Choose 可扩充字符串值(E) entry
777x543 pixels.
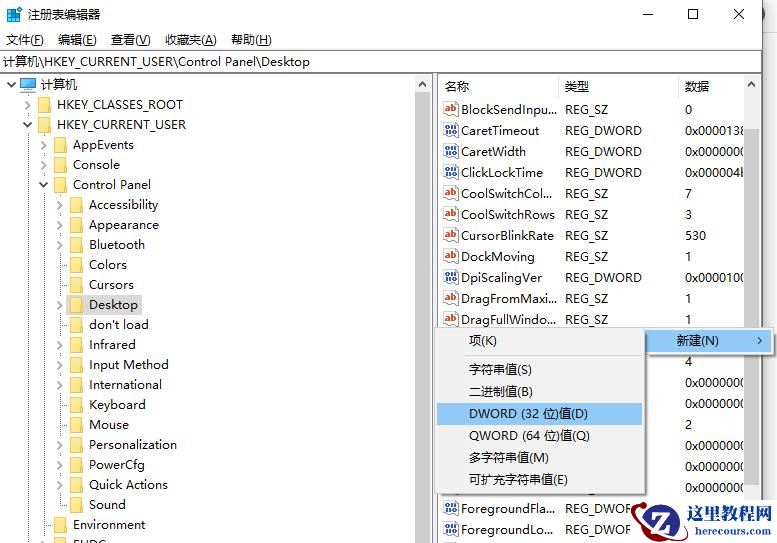click(x=540, y=480)
